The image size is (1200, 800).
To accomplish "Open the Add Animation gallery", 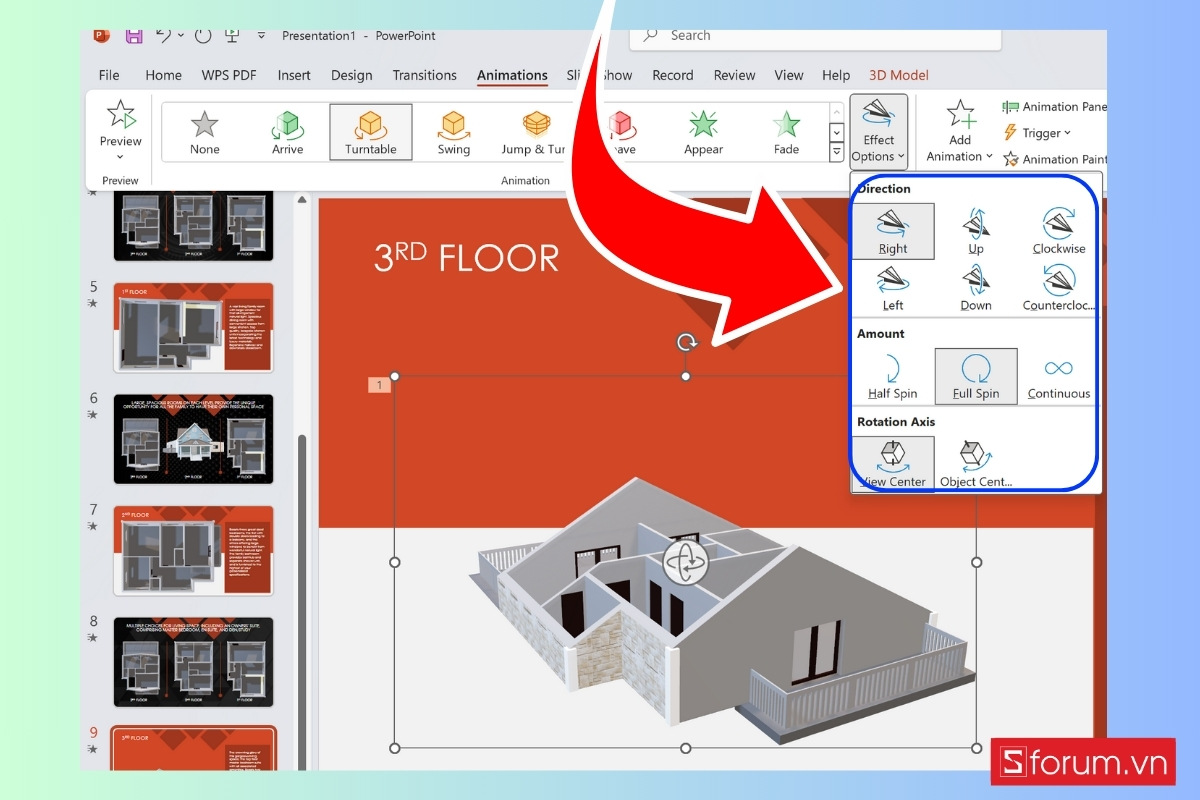I will pyautogui.click(x=958, y=131).
